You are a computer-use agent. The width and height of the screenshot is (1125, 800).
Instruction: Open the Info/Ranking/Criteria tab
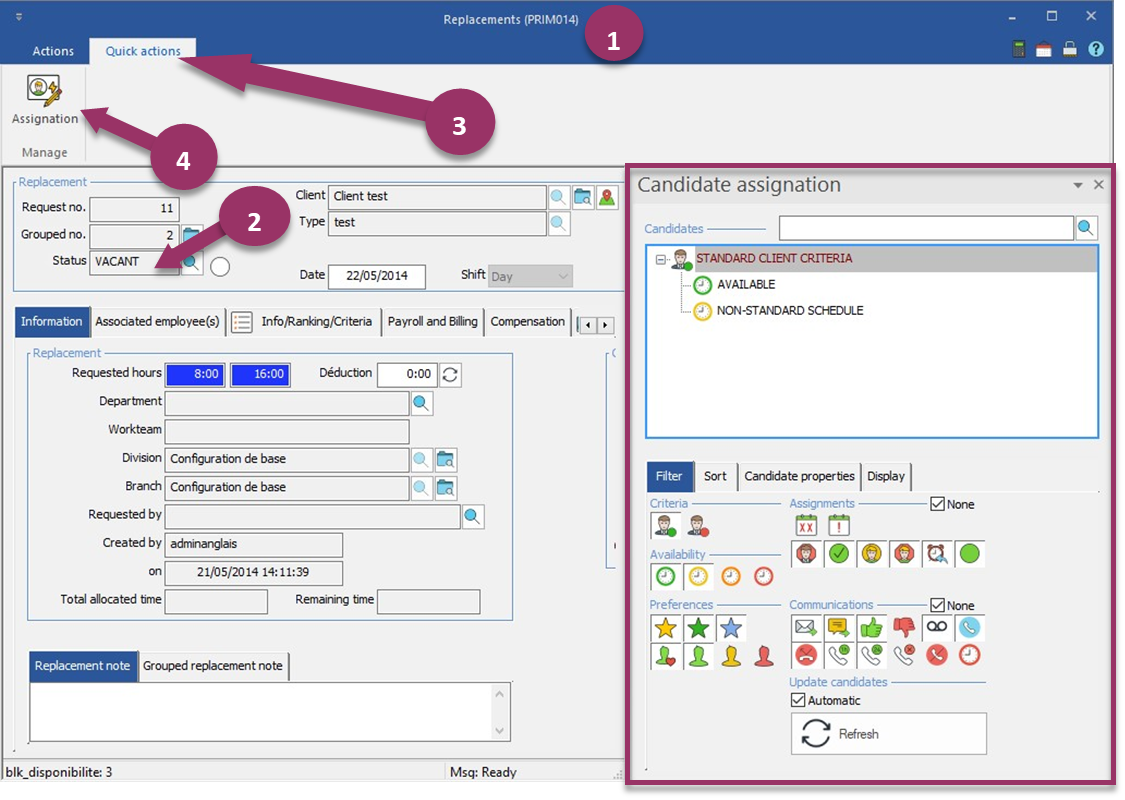click(304, 321)
